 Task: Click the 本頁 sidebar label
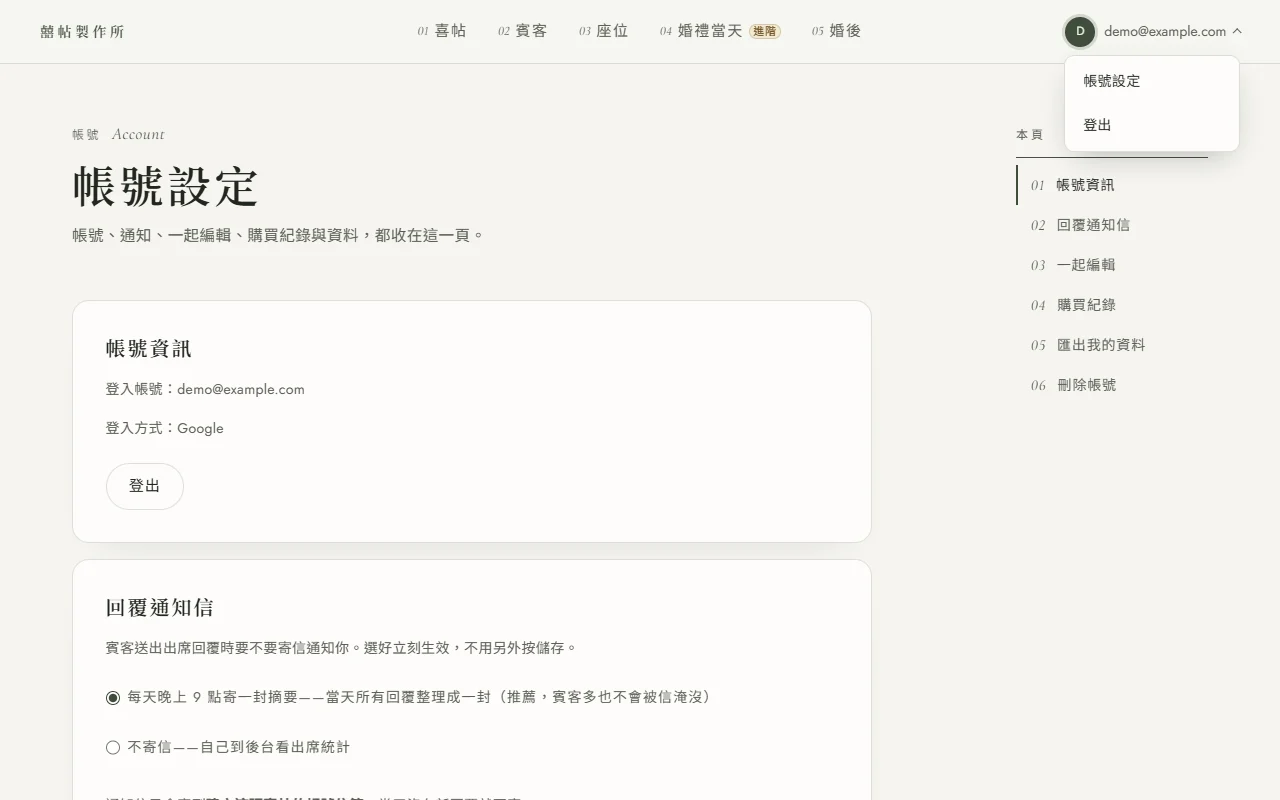(1029, 134)
